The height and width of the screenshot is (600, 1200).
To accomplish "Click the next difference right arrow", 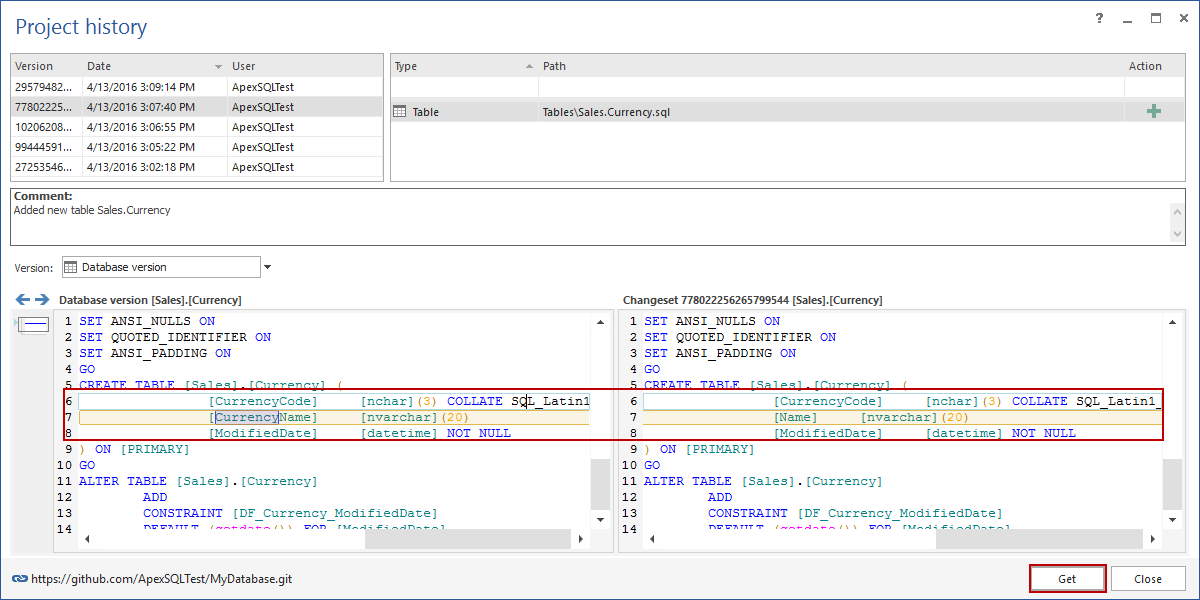I will (42, 299).
